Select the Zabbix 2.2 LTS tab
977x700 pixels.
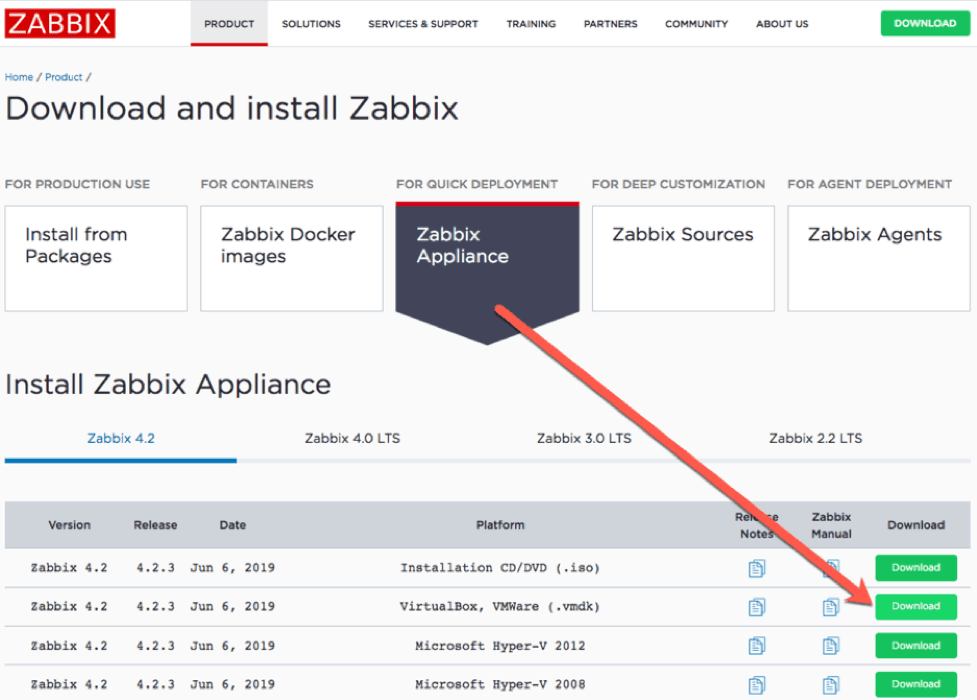click(815, 438)
